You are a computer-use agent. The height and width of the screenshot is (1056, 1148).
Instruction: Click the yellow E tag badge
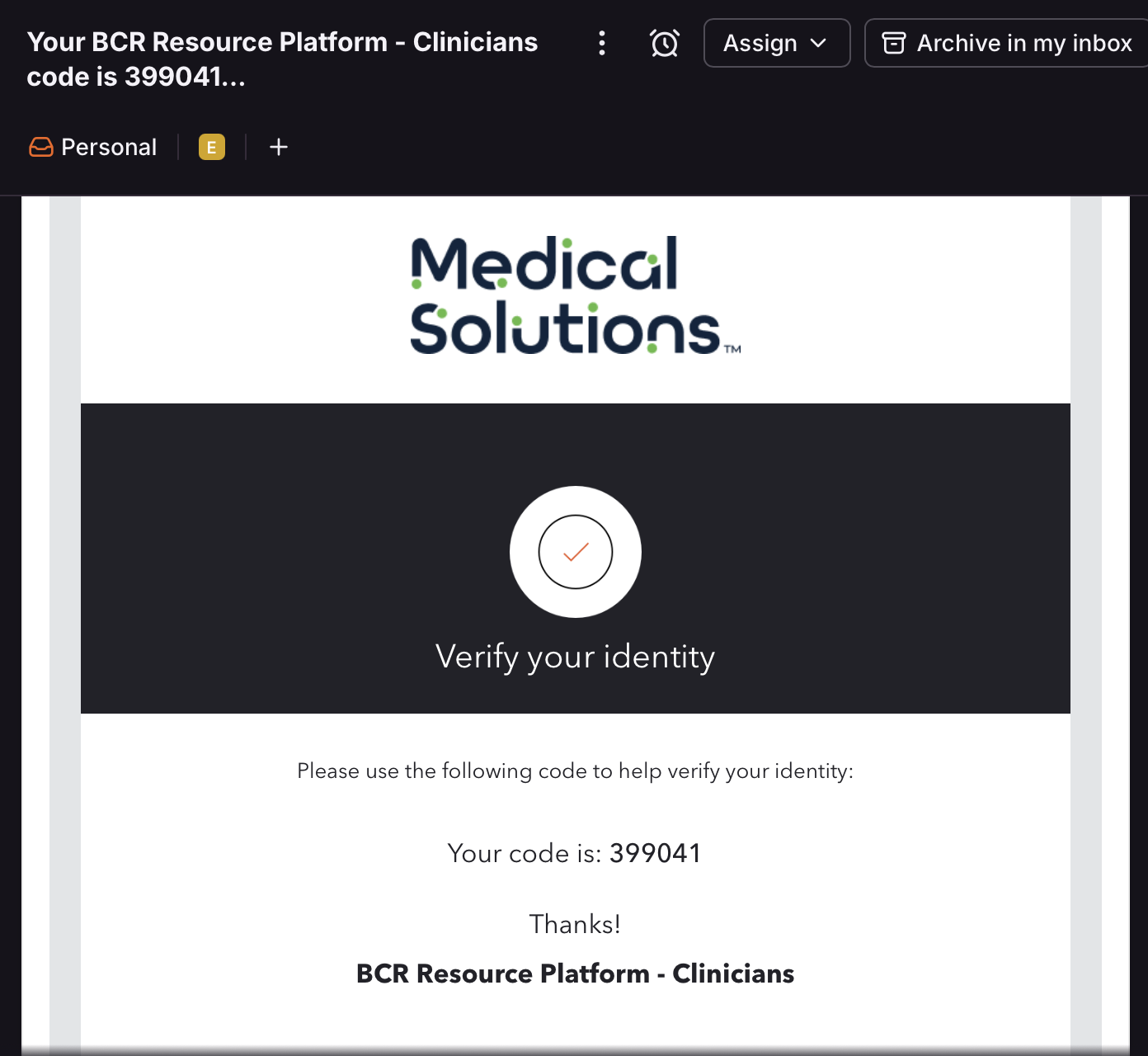[x=212, y=147]
